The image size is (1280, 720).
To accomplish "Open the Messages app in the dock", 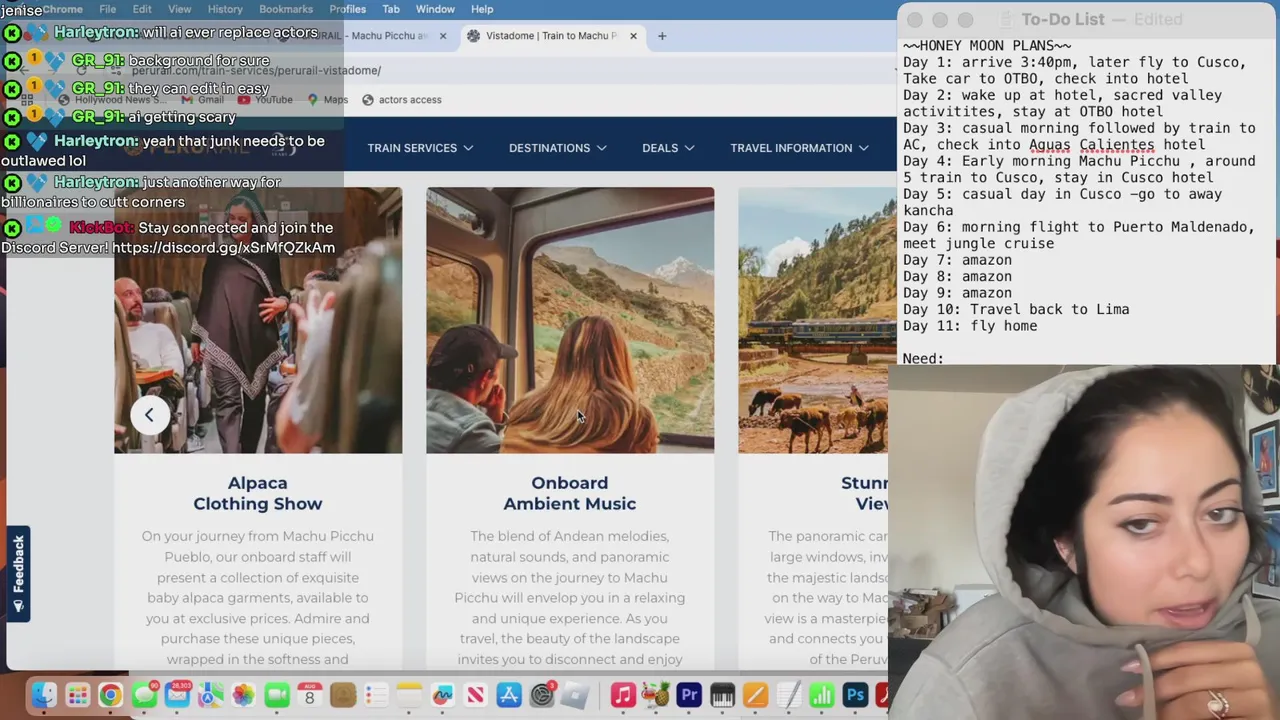I will click(144, 695).
